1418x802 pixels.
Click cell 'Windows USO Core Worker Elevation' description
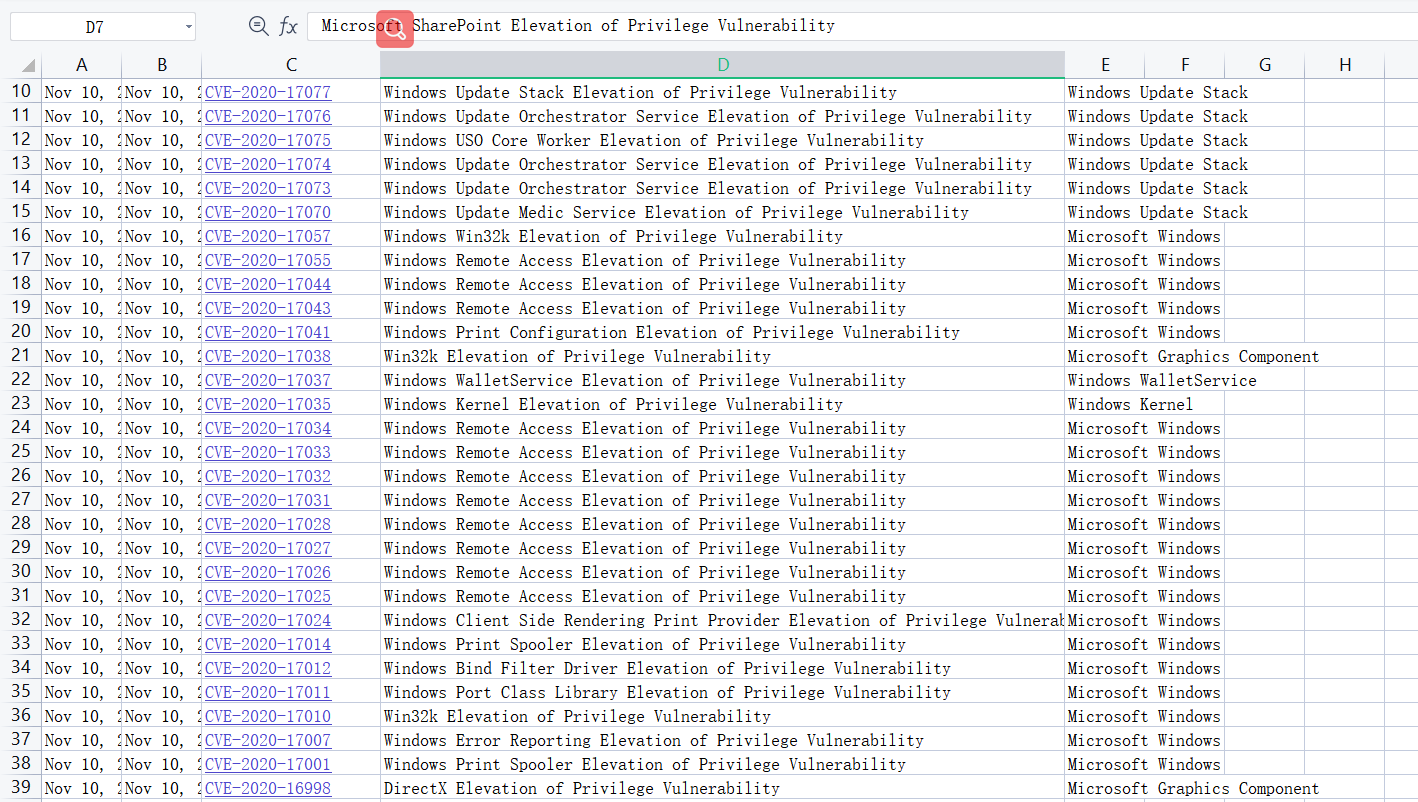pyautogui.click(x=723, y=140)
